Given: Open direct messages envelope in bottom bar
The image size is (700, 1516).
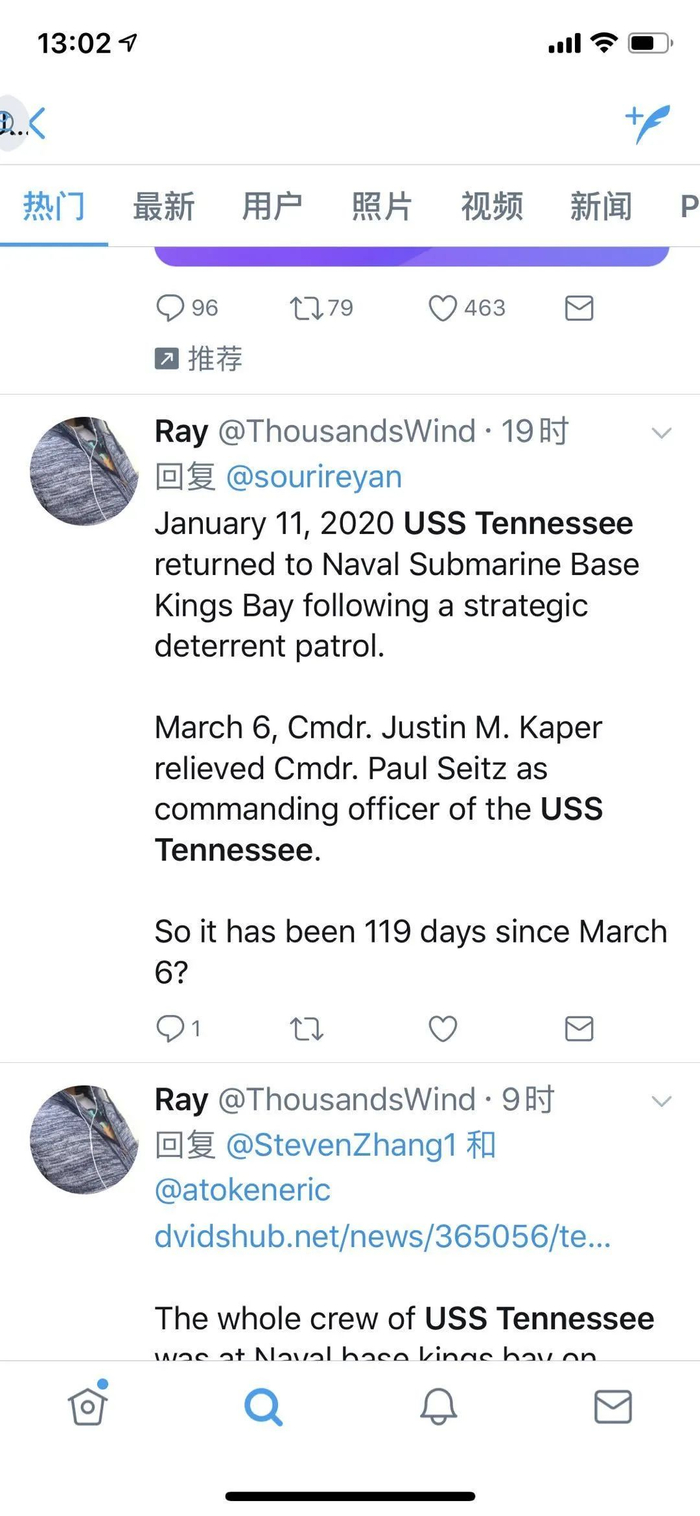Looking at the screenshot, I should tap(612, 1406).
